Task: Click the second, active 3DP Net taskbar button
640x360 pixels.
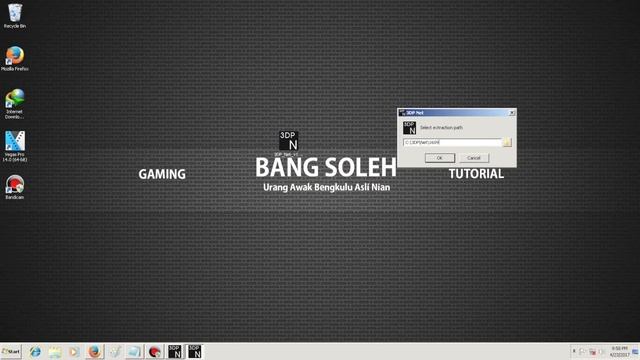Action: [194, 351]
